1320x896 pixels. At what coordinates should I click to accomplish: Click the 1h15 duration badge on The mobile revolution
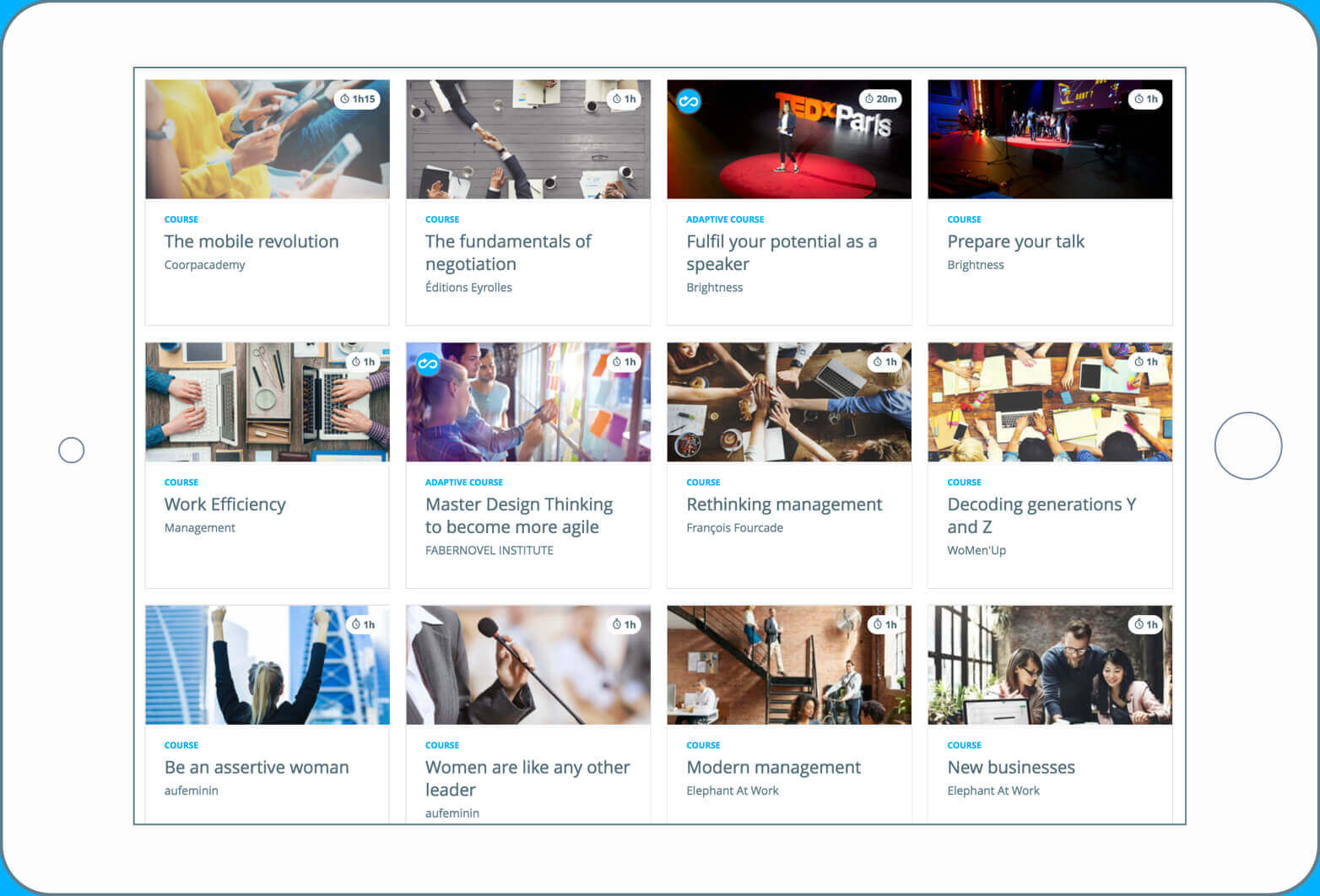pos(358,99)
